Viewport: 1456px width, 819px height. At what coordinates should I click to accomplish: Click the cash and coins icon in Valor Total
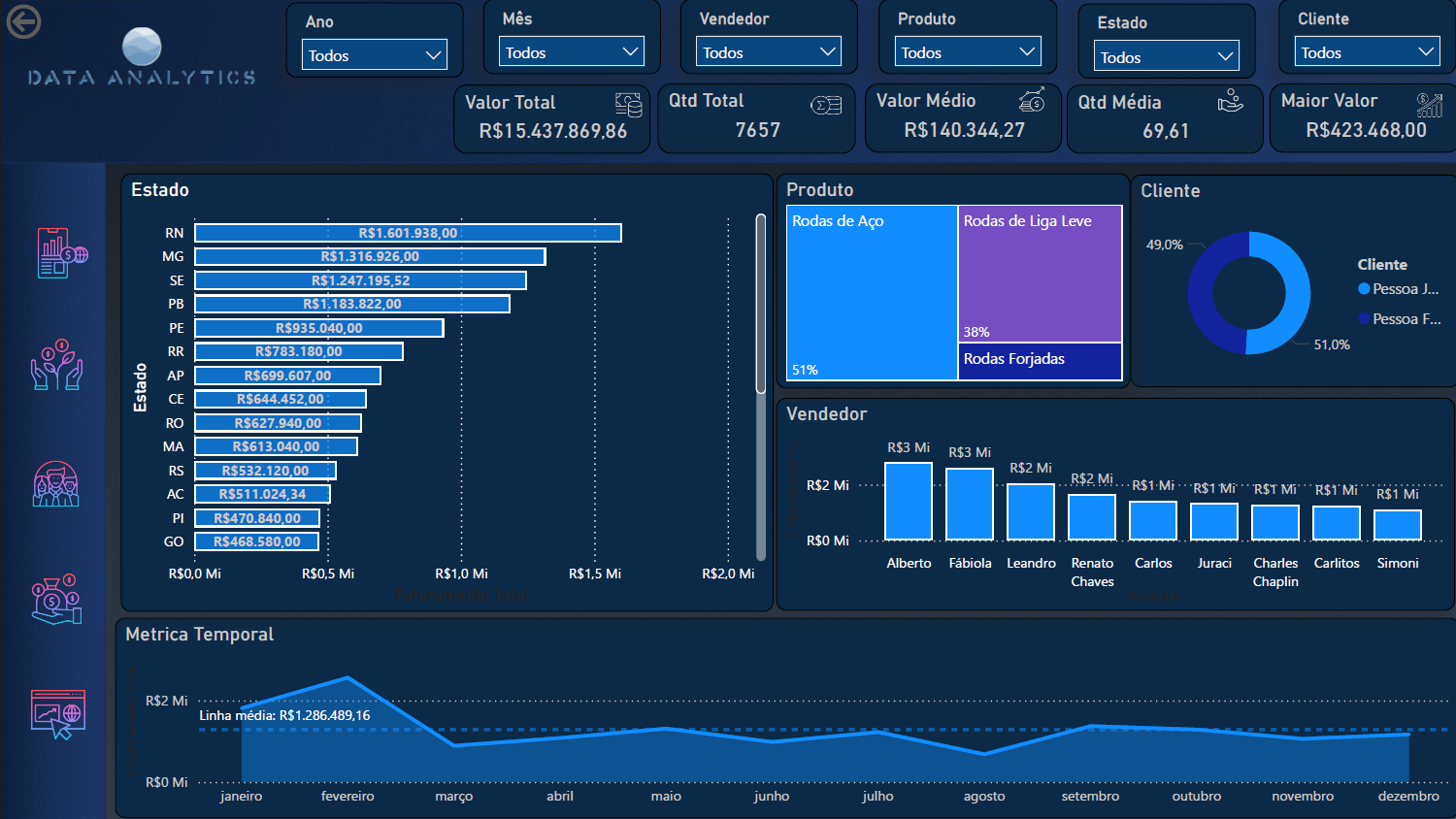pyautogui.click(x=628, y=104)
